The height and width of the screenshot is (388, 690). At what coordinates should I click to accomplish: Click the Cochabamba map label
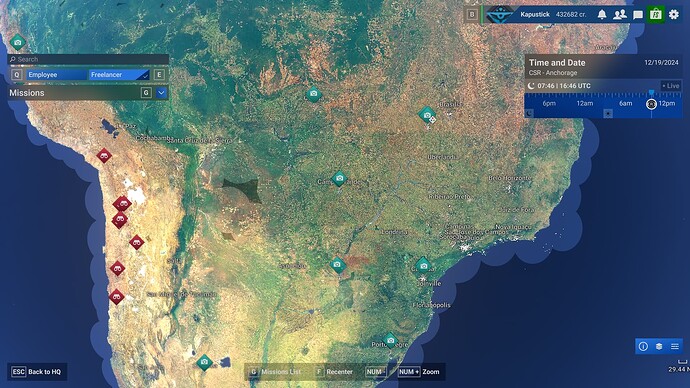click(x=154, y=138)
